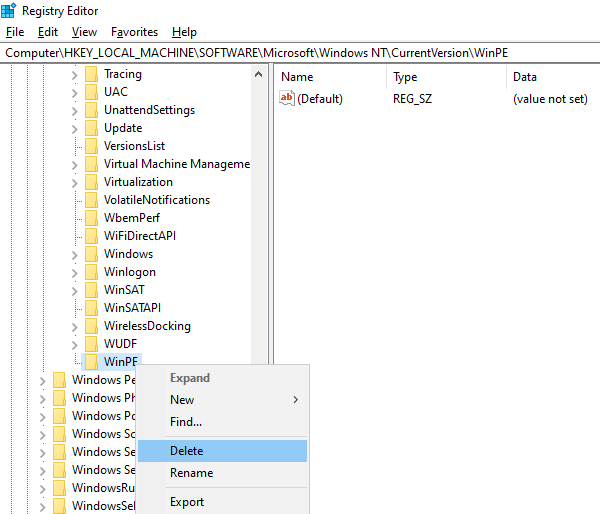Choose Export in the context menu

tap(222, 502)
